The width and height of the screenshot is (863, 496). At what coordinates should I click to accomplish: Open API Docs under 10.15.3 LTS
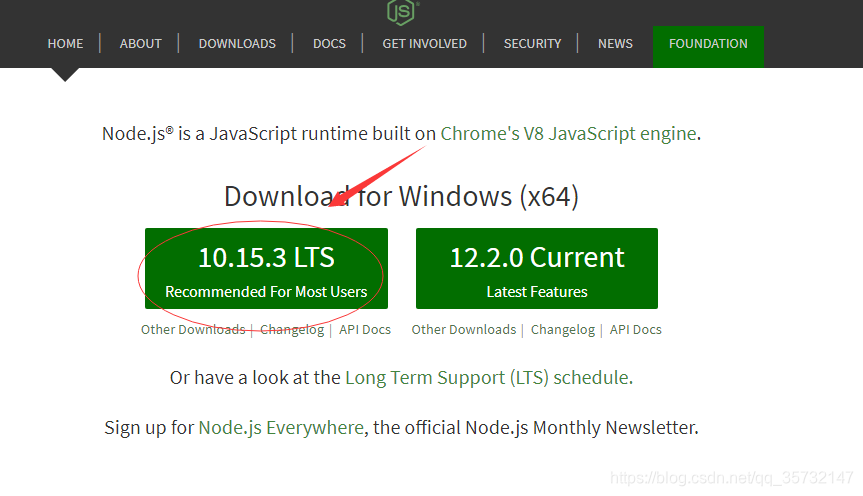click(365, 329)
